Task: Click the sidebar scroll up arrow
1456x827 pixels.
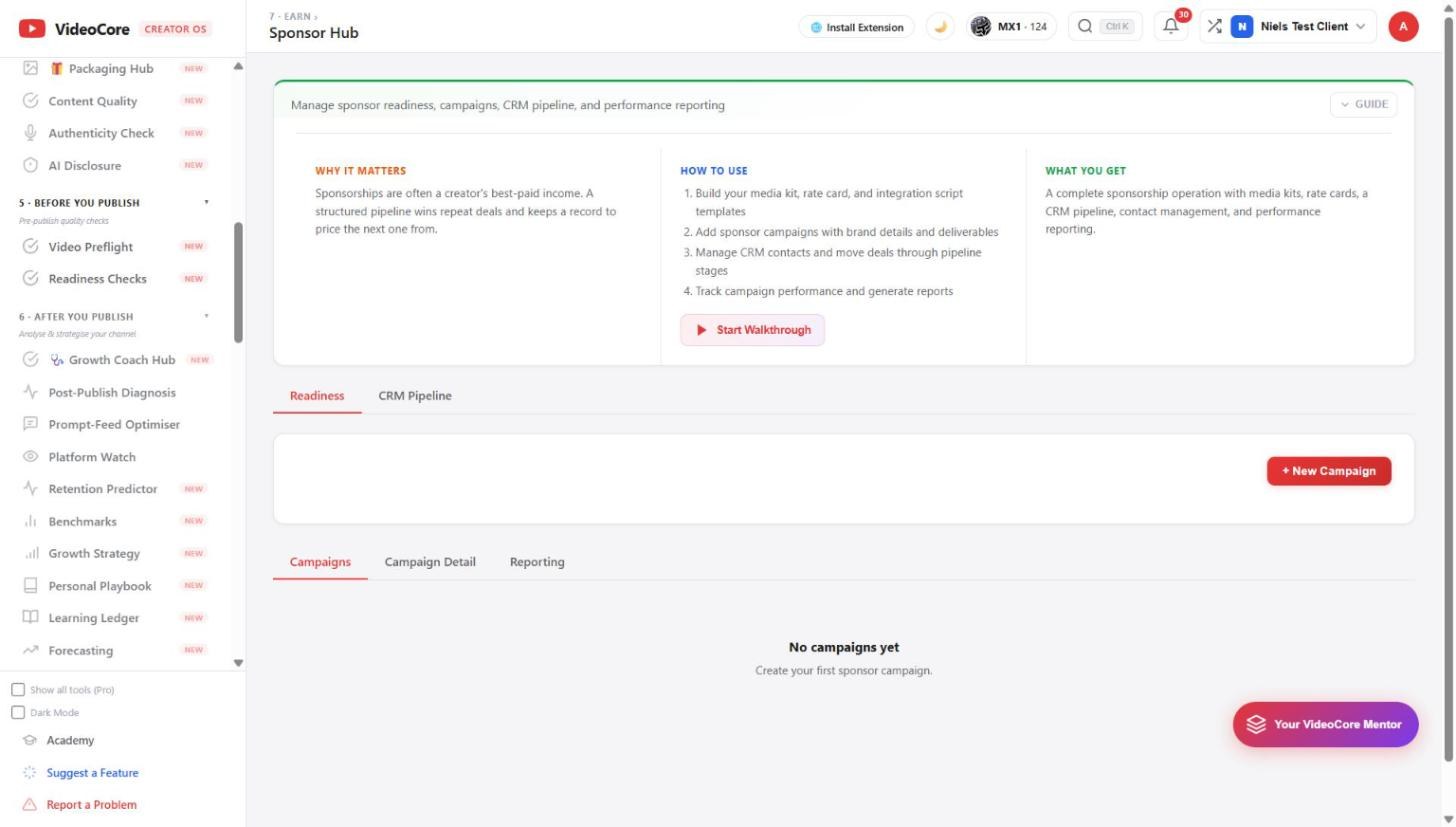Action: 238,67
